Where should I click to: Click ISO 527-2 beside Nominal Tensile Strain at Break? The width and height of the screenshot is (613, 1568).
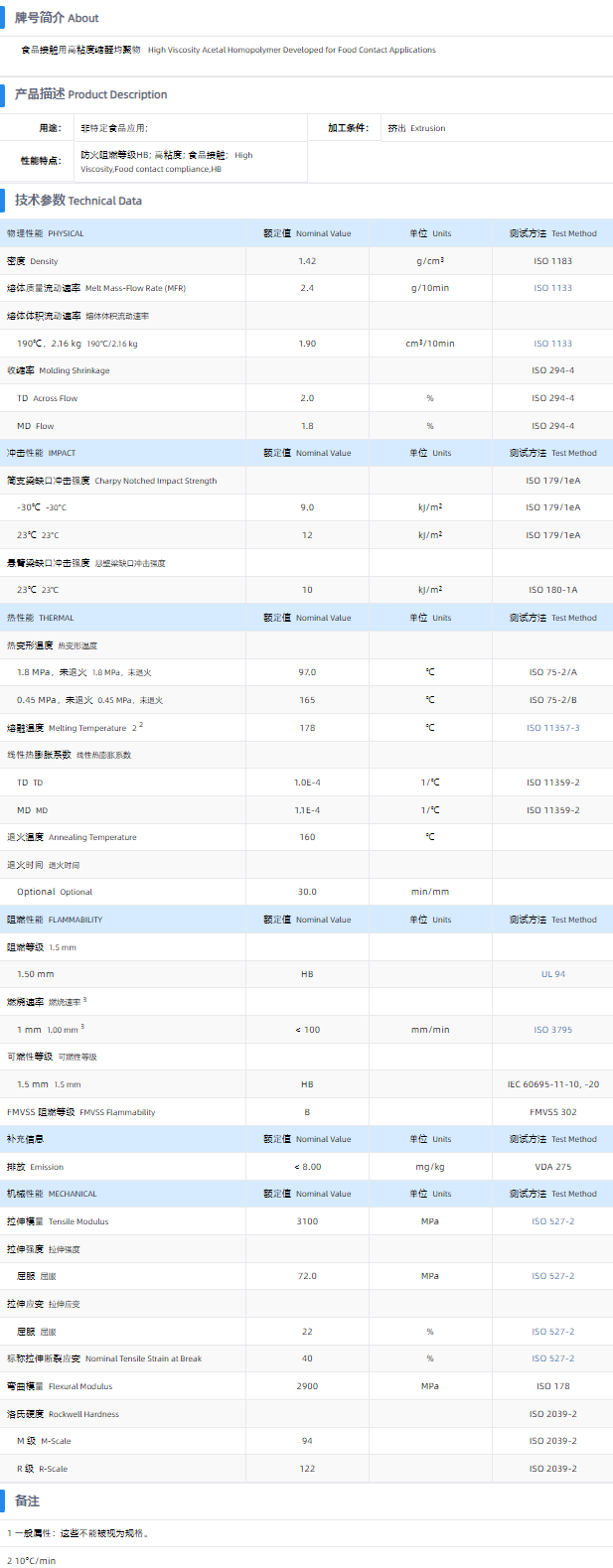pyautogui.click(x=552, y=1358)
